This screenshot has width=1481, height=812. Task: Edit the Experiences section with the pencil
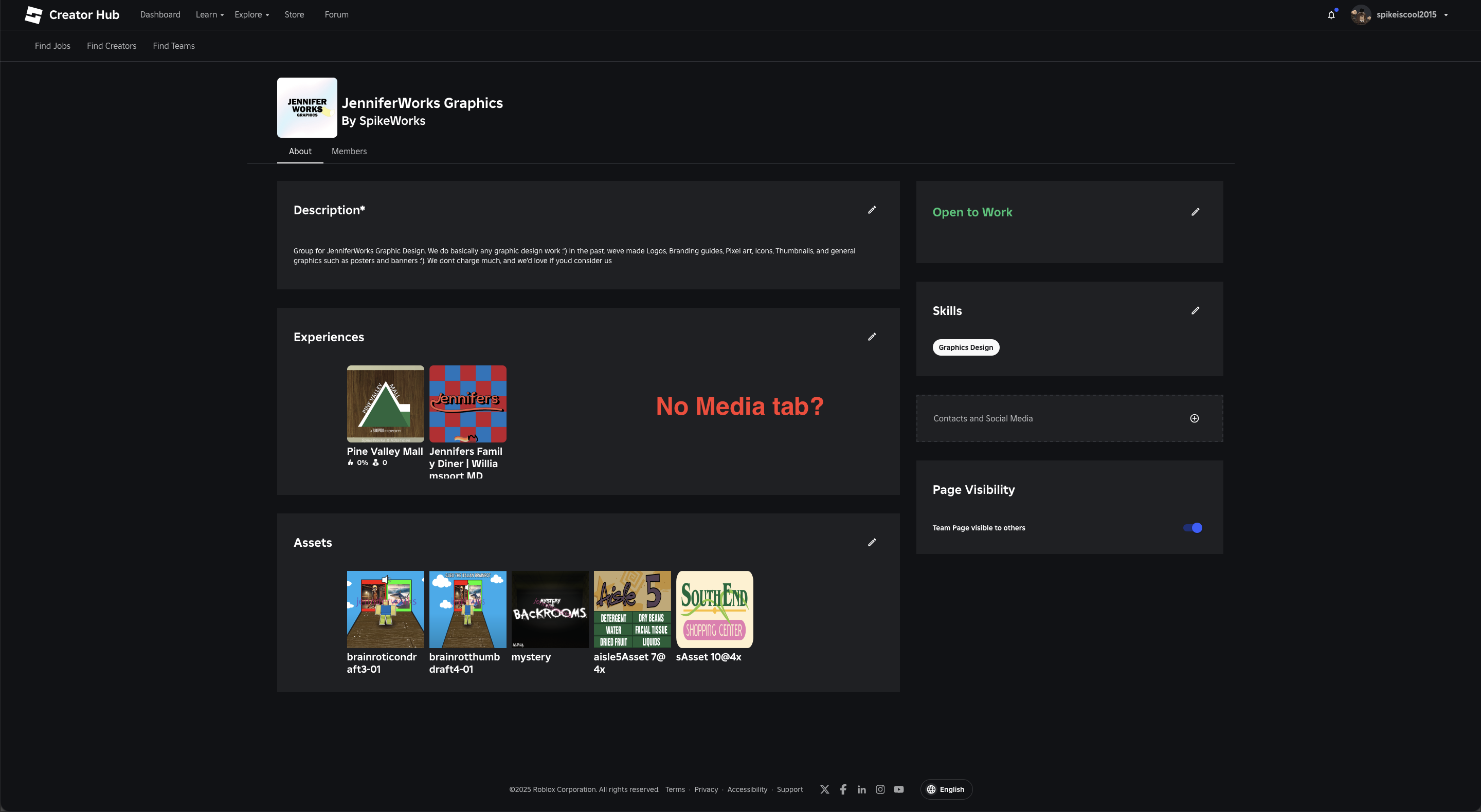(872, 337)
